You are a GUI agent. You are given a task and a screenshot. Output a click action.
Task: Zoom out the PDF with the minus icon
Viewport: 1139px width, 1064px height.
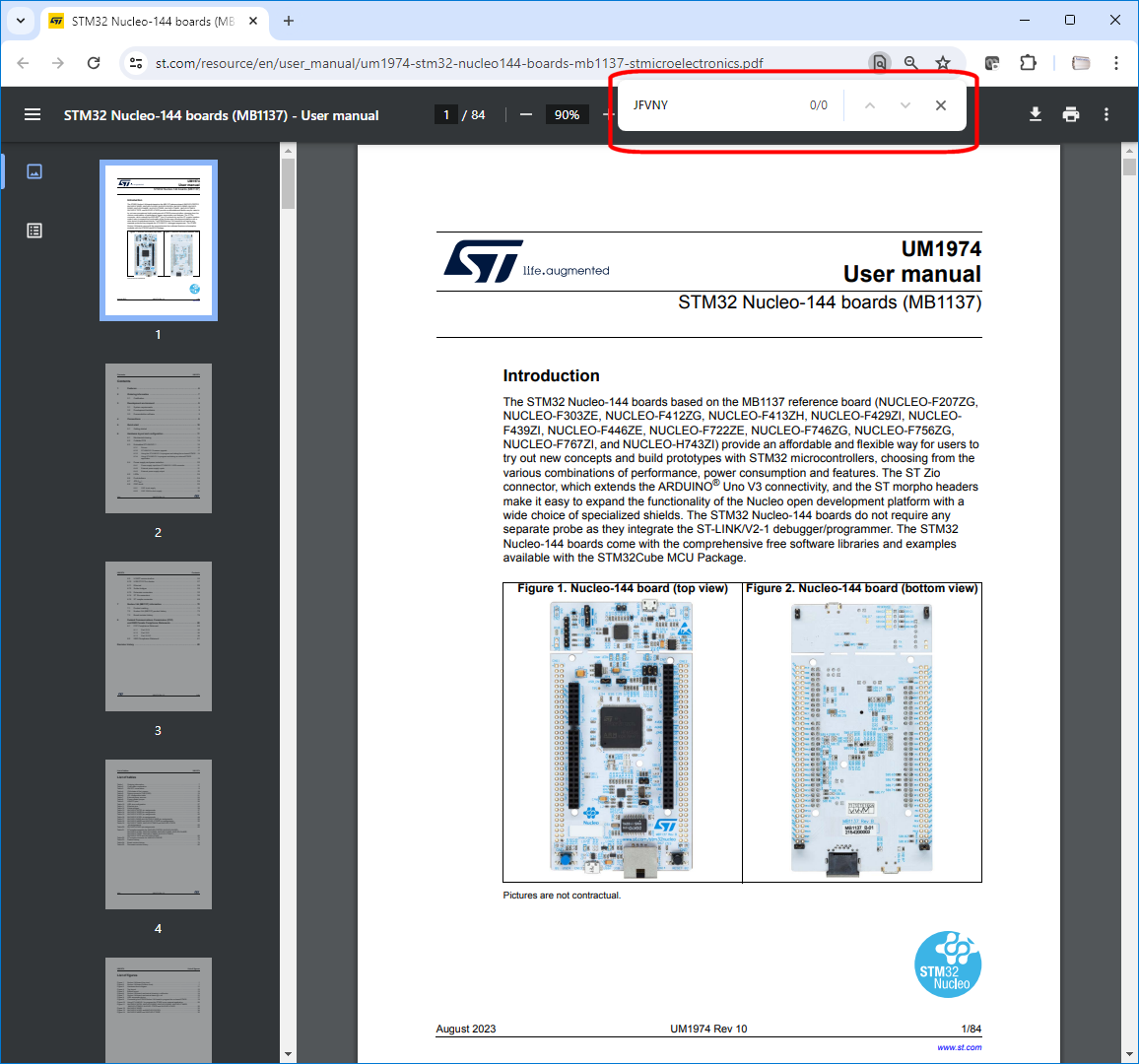pyautogui.click(x=526, y=114)
